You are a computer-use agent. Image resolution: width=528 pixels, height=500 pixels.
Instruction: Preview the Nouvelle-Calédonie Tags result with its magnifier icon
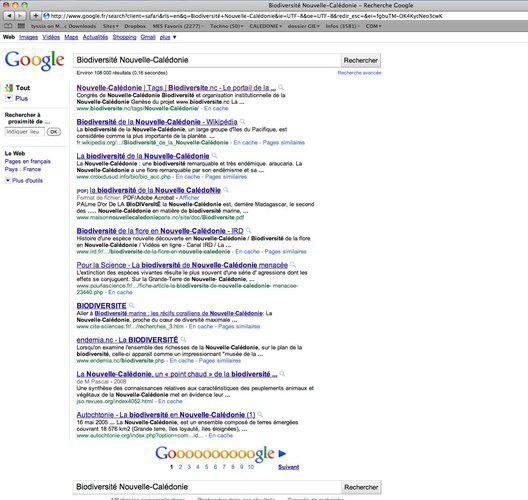click(281, 88)
